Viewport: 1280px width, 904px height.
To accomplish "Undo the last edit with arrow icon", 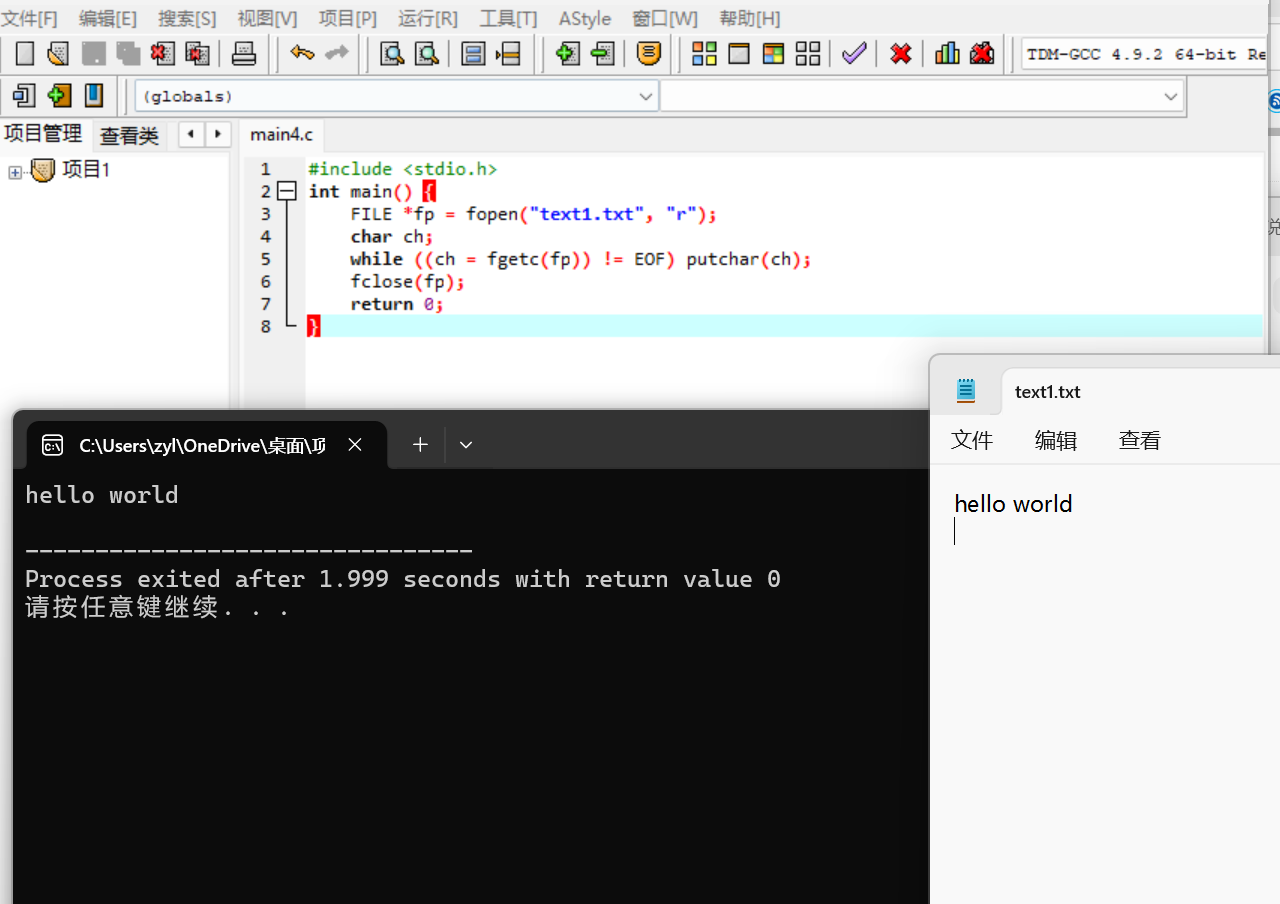I will (x=302, y=53).
